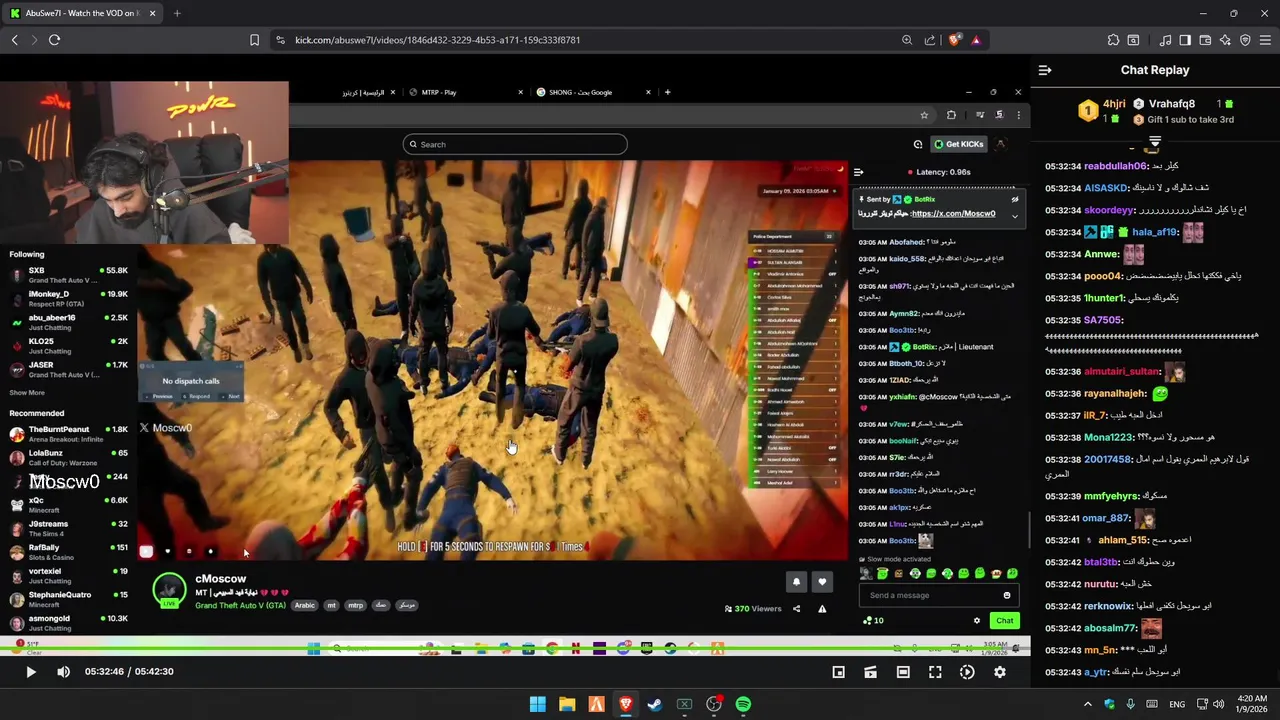1280x720 pixels.
Task: Open streamed chat settings gear
Action: pyautogui.click(x=977, y=621)
